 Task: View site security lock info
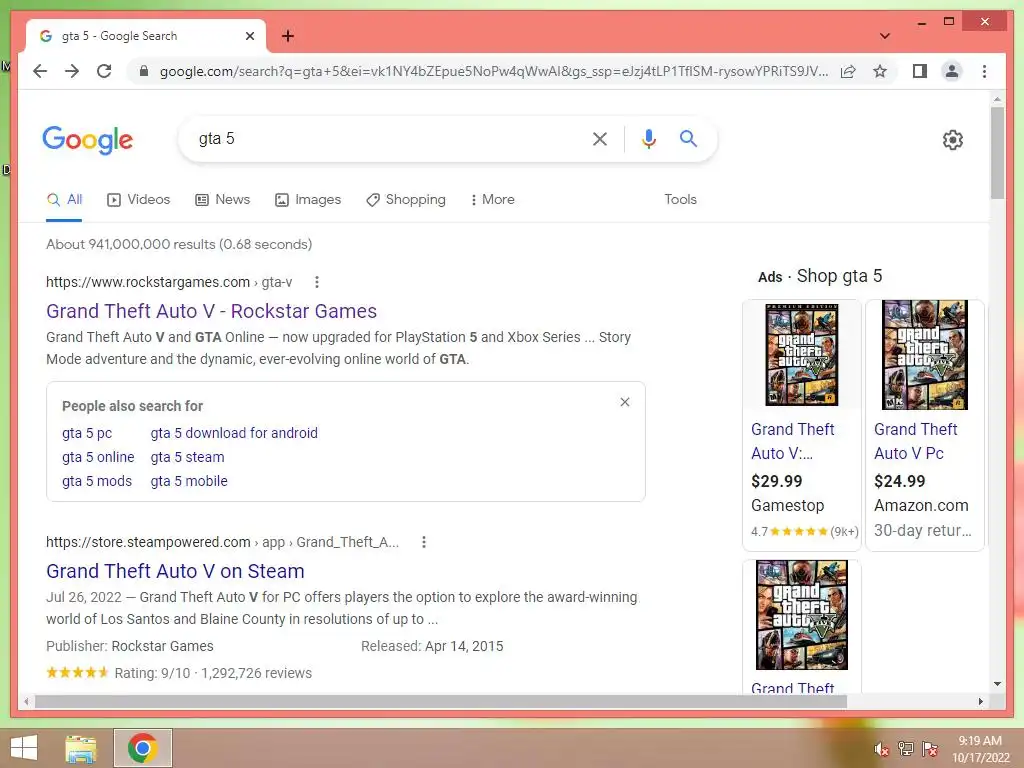coord(144,71)
